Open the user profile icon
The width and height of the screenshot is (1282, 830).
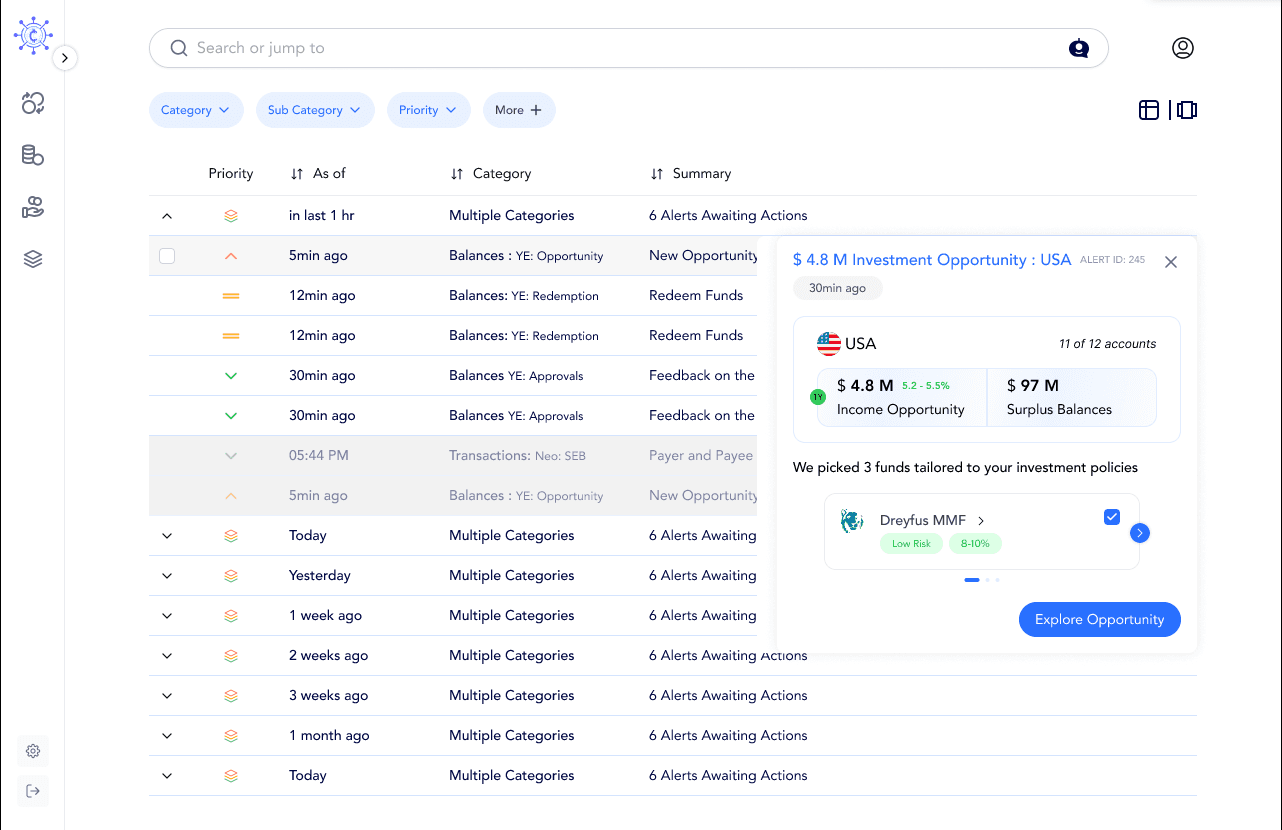[1183, 48]
